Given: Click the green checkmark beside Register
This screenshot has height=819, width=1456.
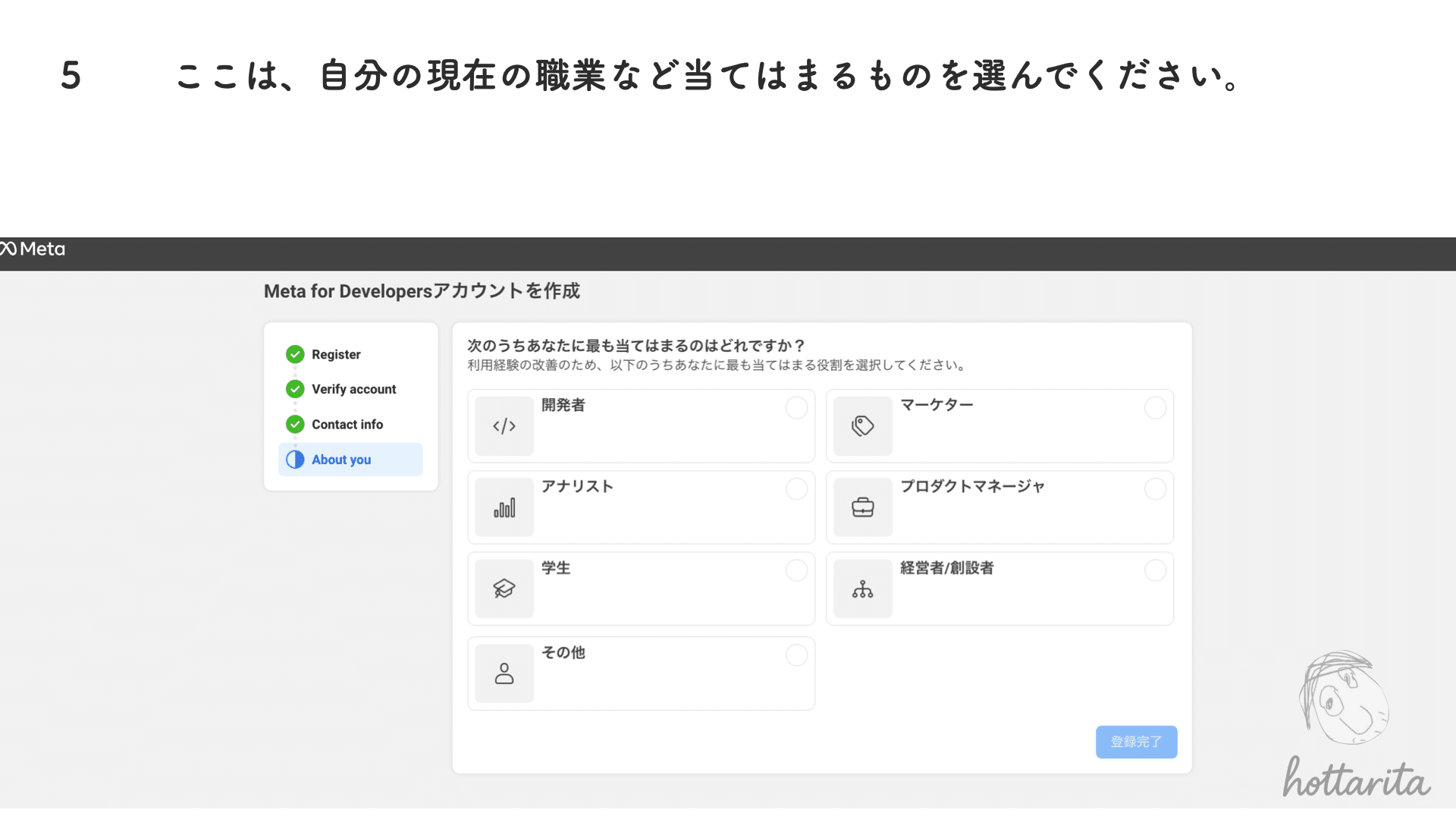Looking at the screenshot, I should click(294, 354).
